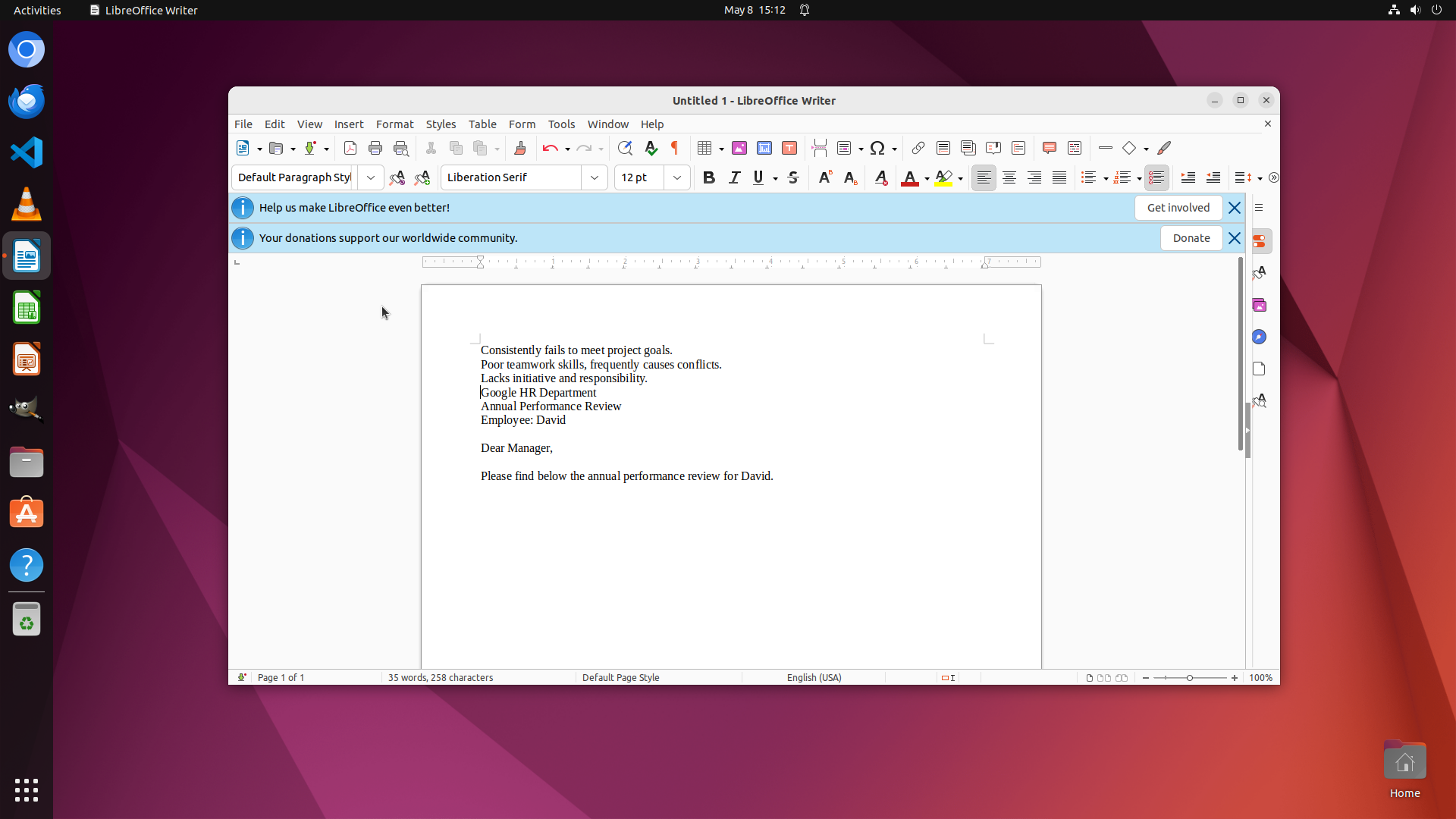Open the Format menu
Viewport: 1456px width, 819px height.
click(394, 124)
